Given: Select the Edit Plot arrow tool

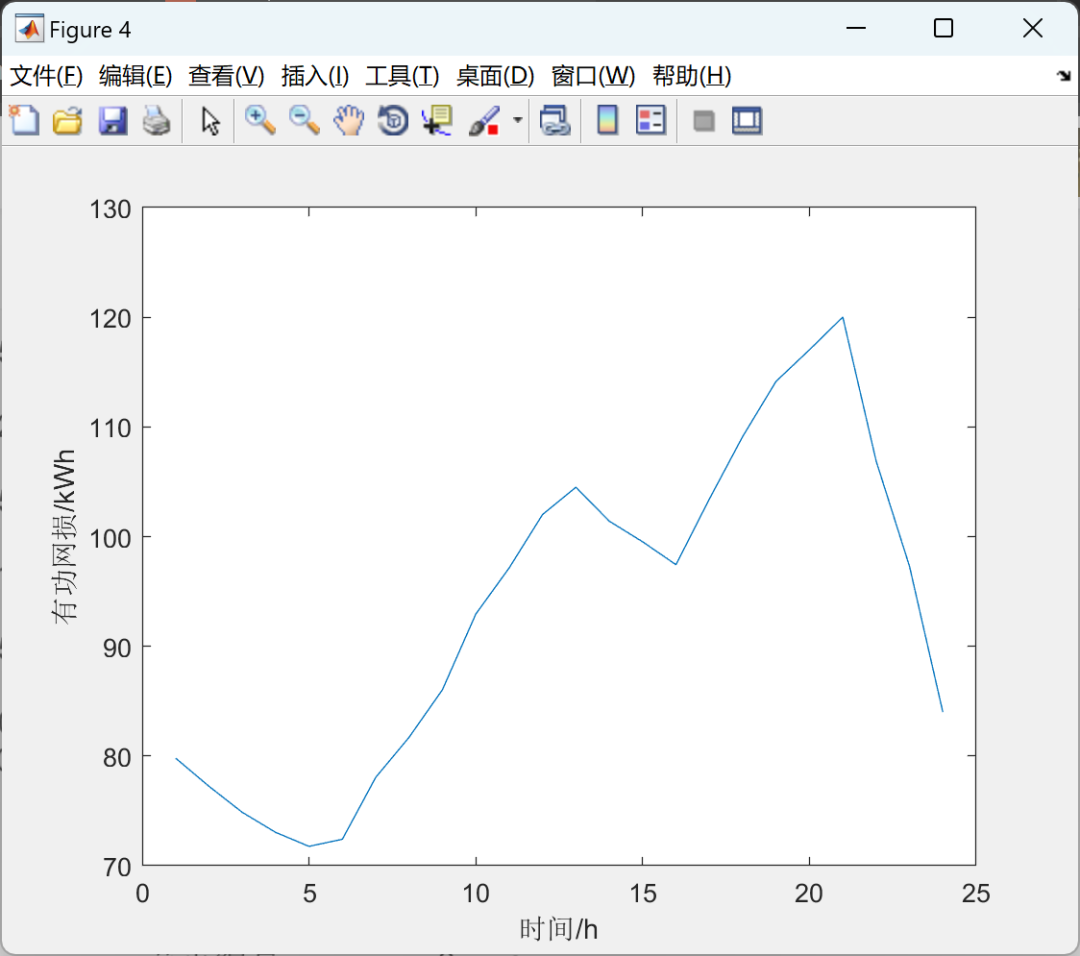Looking at the screenshot, I should 210,121.
